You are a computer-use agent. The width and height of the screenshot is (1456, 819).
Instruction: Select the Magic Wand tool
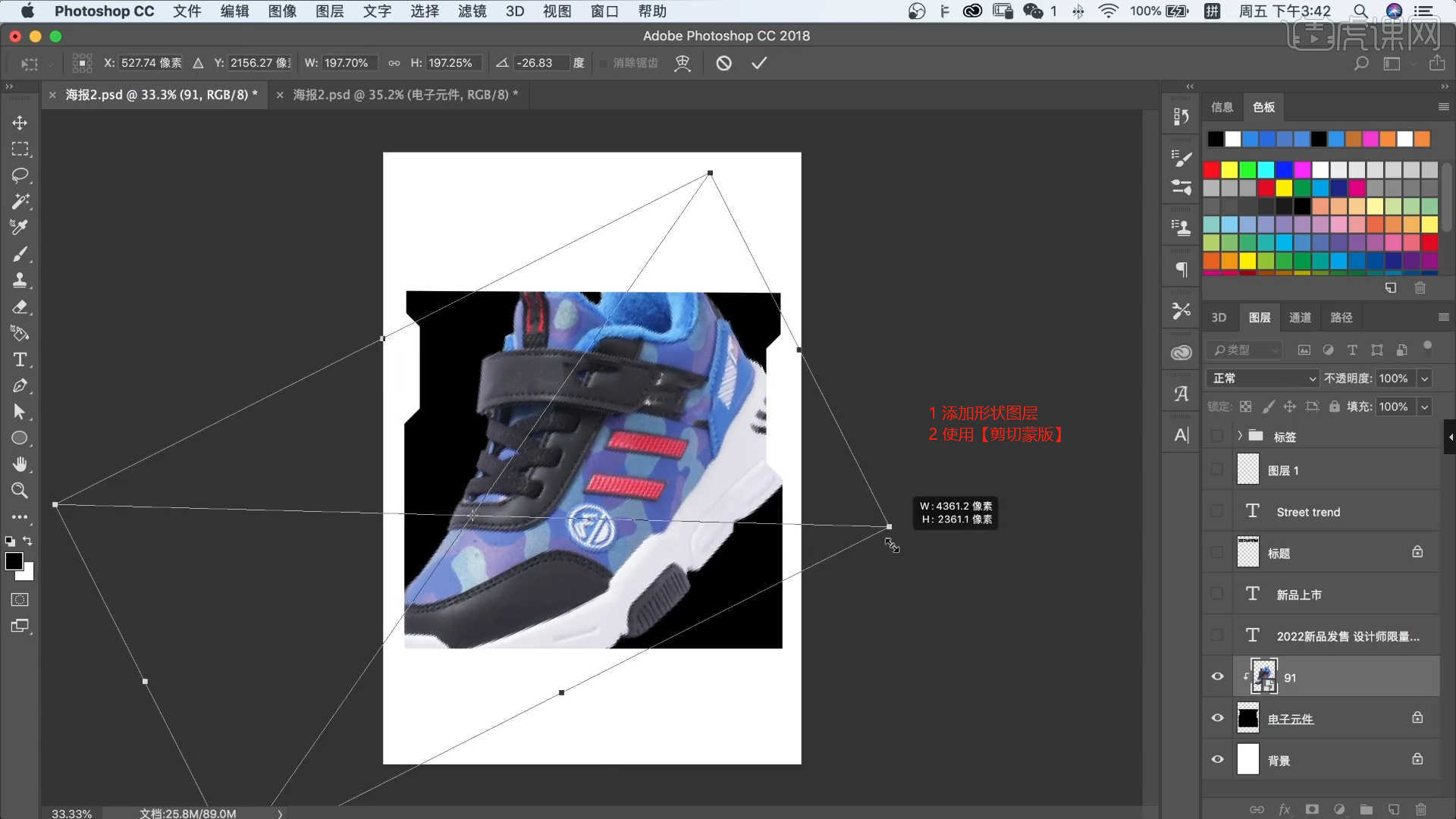(x=20, y=201)
